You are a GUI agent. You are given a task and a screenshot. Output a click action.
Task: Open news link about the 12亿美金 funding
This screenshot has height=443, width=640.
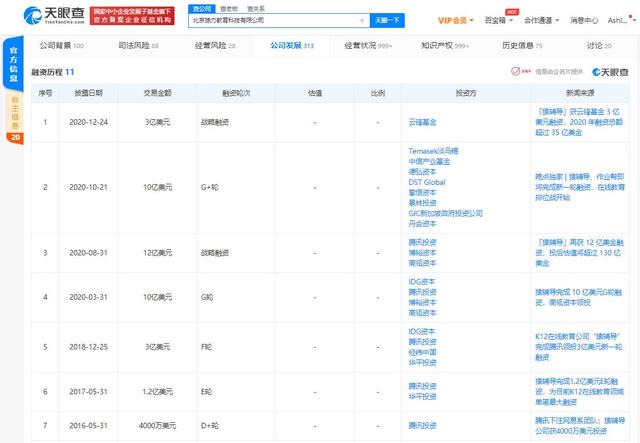(x=579, y=253)
